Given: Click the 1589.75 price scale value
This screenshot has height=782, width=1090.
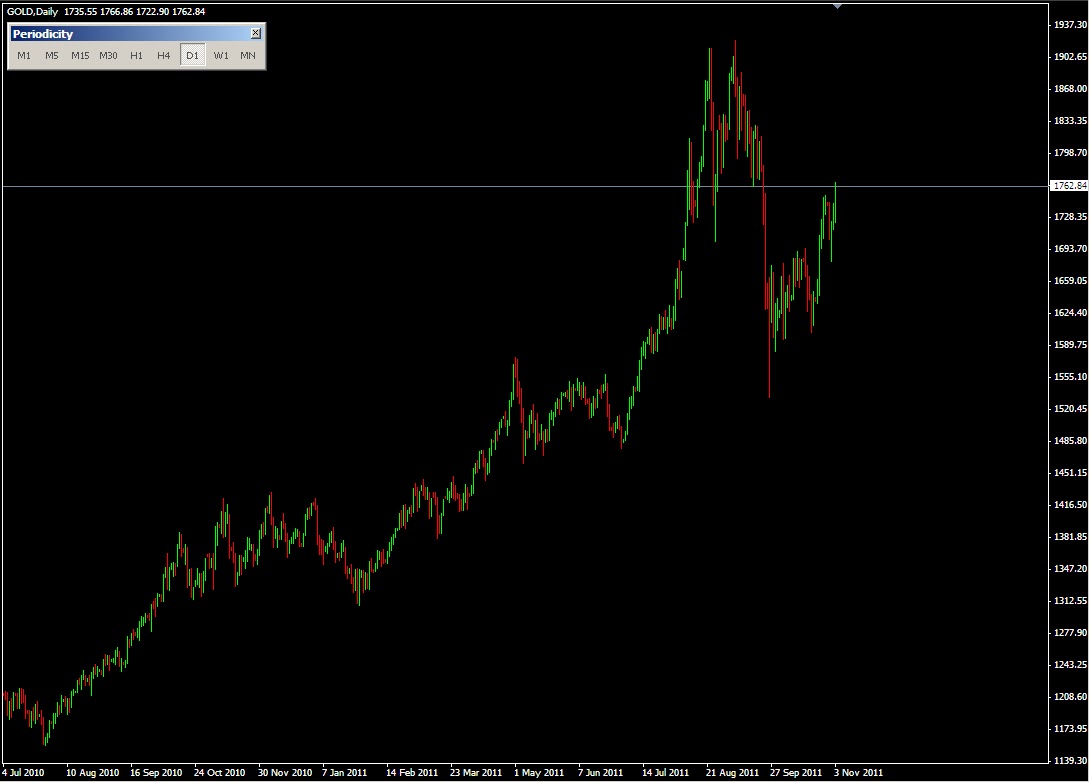Looking at the screenshot, I should coord(1070,344).
